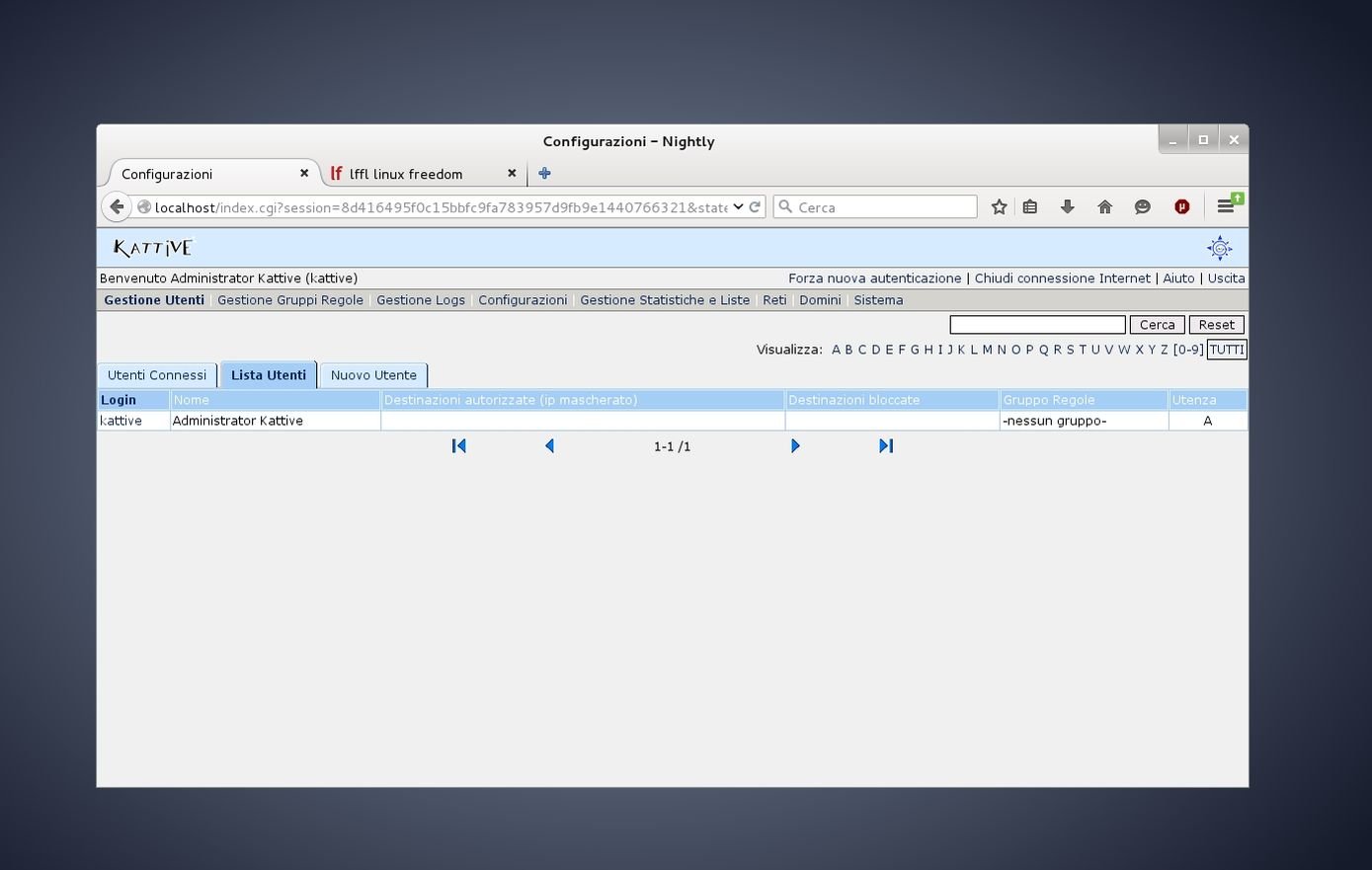Jump to the first page of users
Viewport: 1372px width, 870px height.
tap(458, 446)
